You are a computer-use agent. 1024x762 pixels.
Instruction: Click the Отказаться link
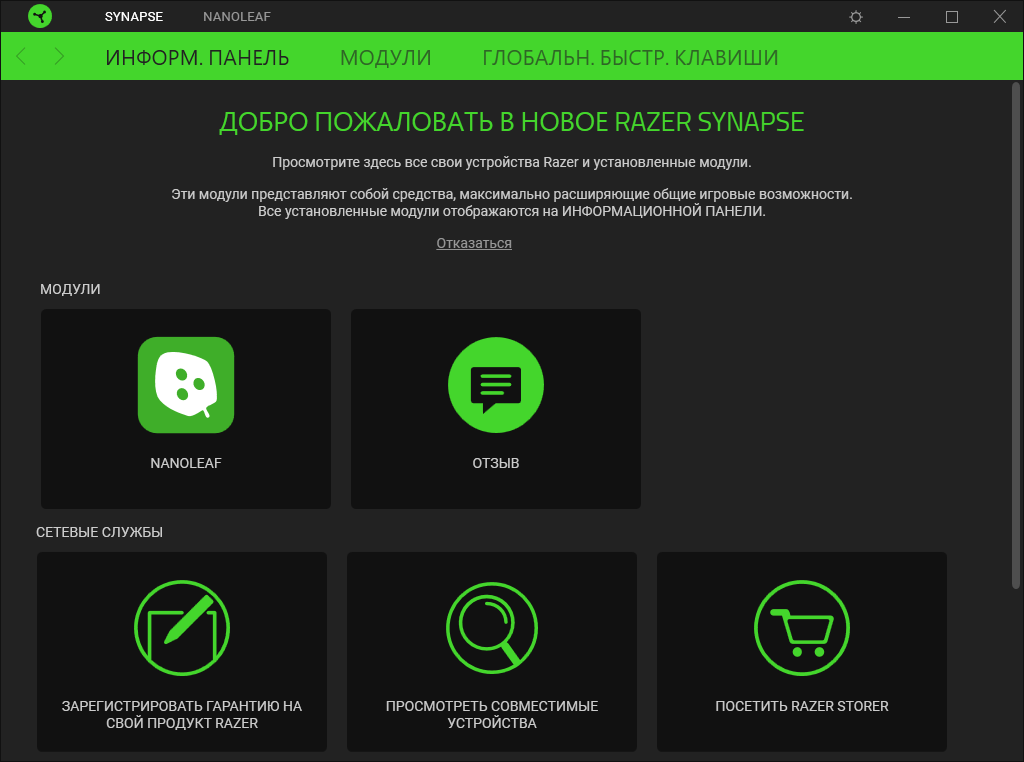point(474,243)
